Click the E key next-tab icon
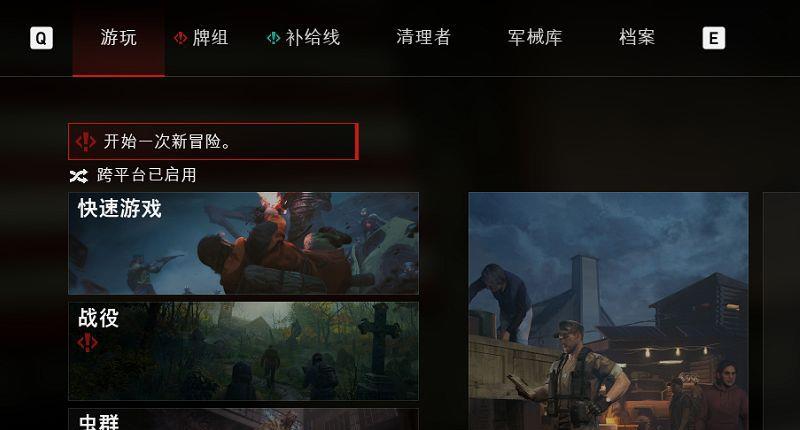The height and width of the screenshot is (430, 800). [x=713, y=38]
